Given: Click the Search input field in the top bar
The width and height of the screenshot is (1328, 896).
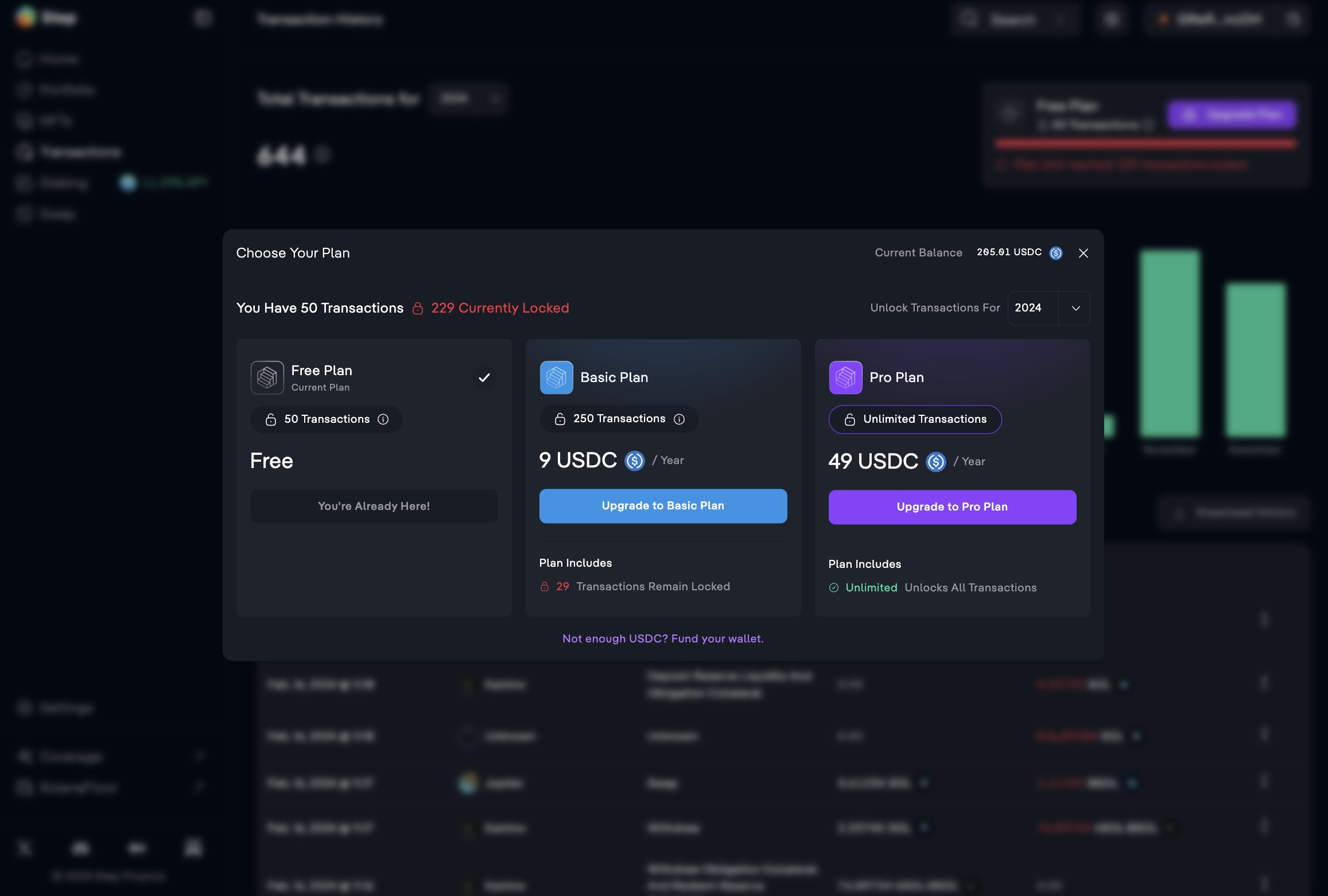Looking at the screenshot, I should pyautogui.click(x=1019, y=19).
